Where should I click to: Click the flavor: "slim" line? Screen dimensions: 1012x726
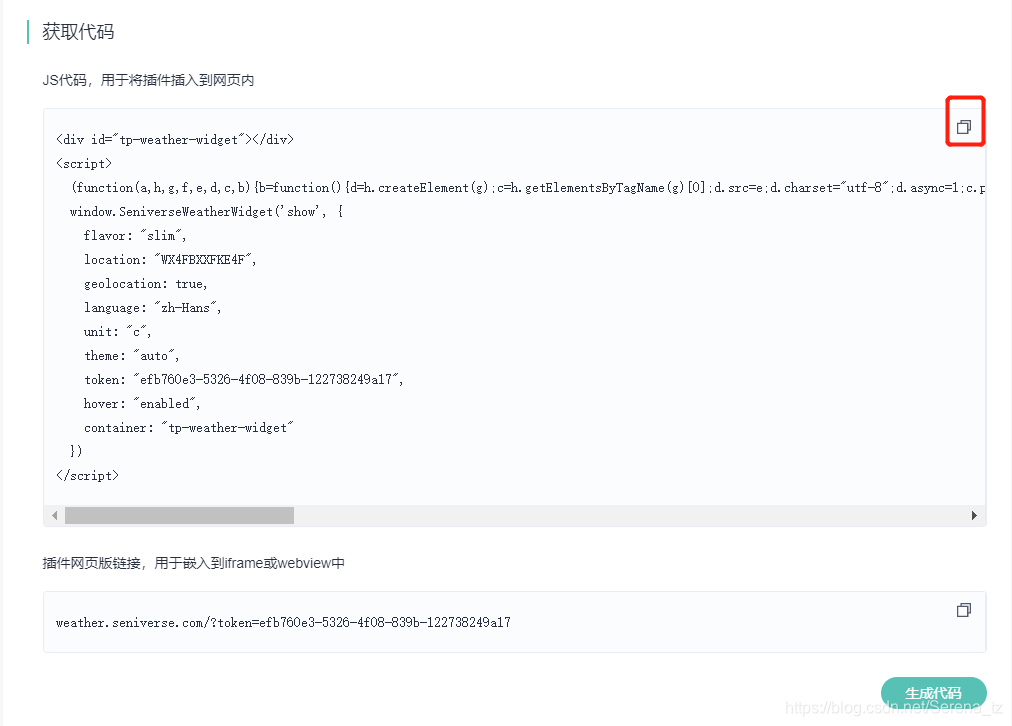point(135,236)
